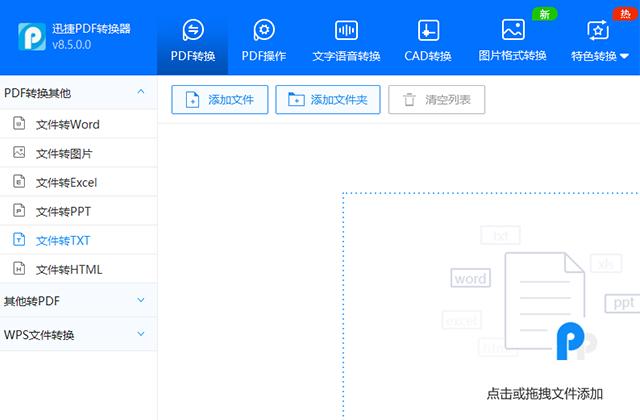
Task: Select 文件转Excel in sidebar
Action: 78,182
